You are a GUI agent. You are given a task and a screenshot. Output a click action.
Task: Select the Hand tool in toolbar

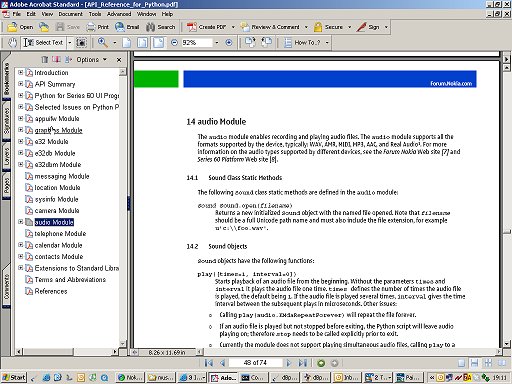tap(12, 43)
